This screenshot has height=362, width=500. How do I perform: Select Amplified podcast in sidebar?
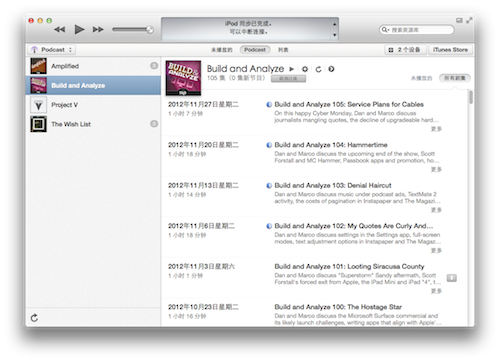click(93, 66)
